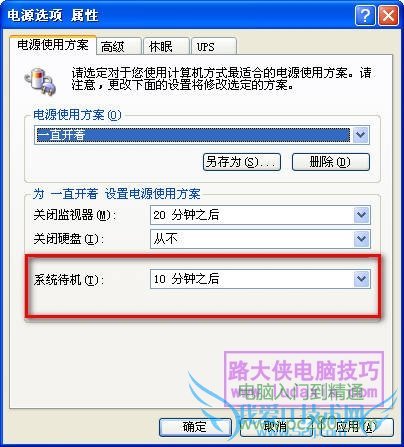404x447 pixels.
Task: Expand the 电源使用方案 scheme dropdown arrow
Action: pyautogui.click(x=360, y=135)
